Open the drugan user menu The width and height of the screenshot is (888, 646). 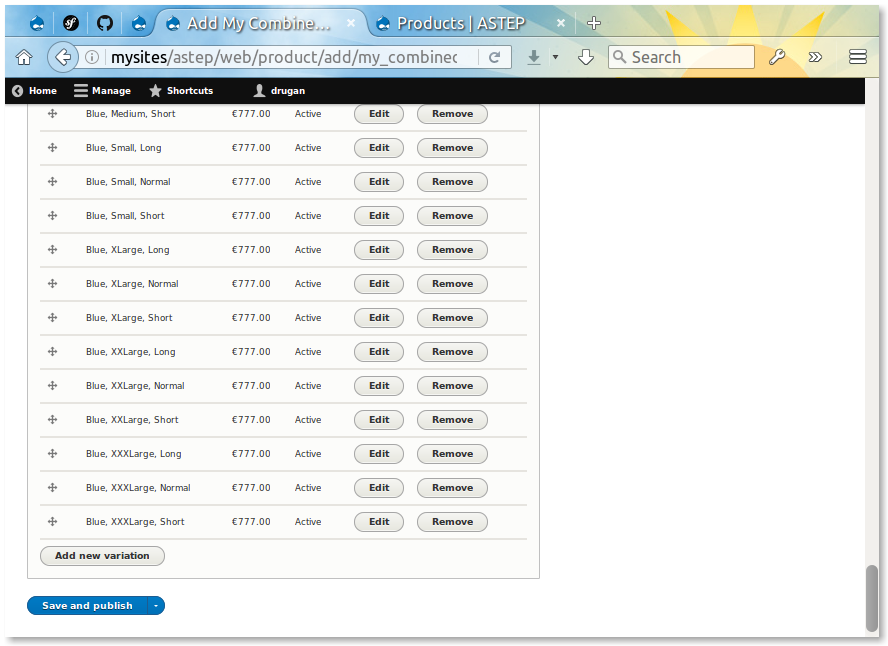click(279, 91)
